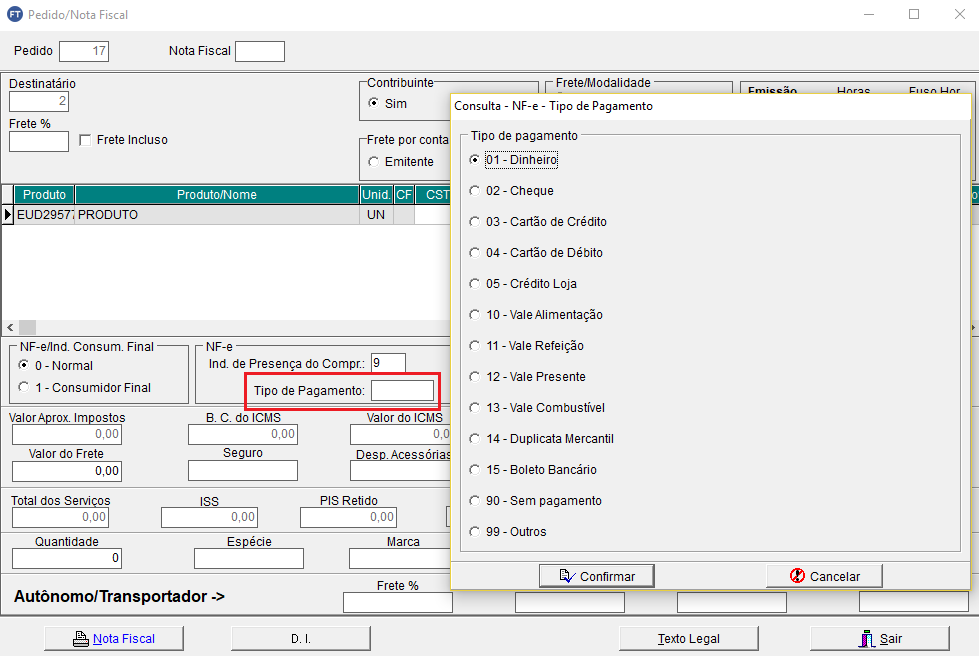The height and width of the screenshot is (656, 979).
Task: Open Texto Legal
Action: [689, 639]
